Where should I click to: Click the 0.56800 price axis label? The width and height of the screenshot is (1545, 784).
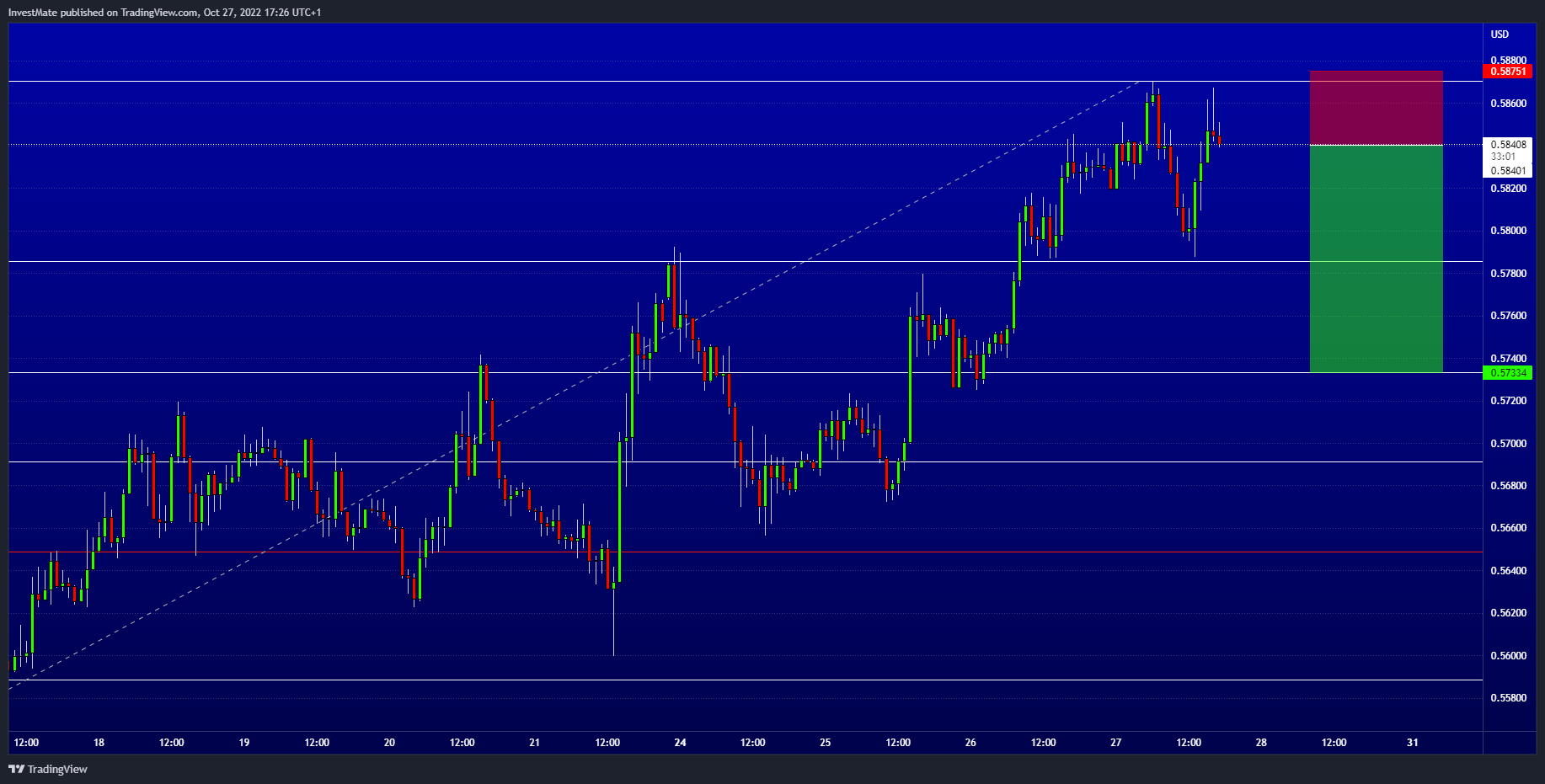pos(1508,486)
